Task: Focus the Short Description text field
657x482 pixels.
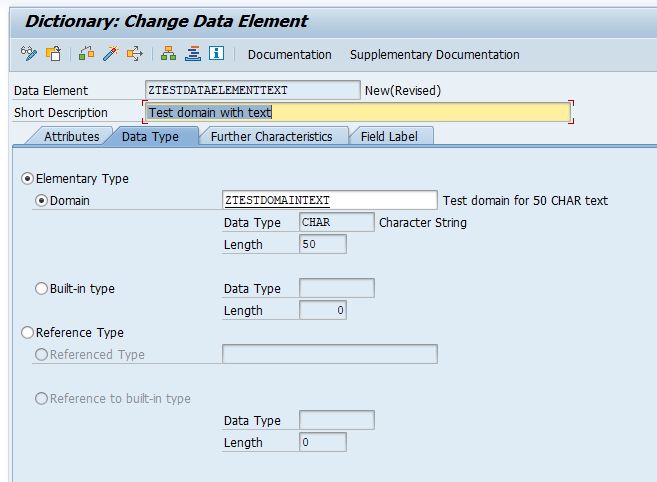Action: click(358, 112)
